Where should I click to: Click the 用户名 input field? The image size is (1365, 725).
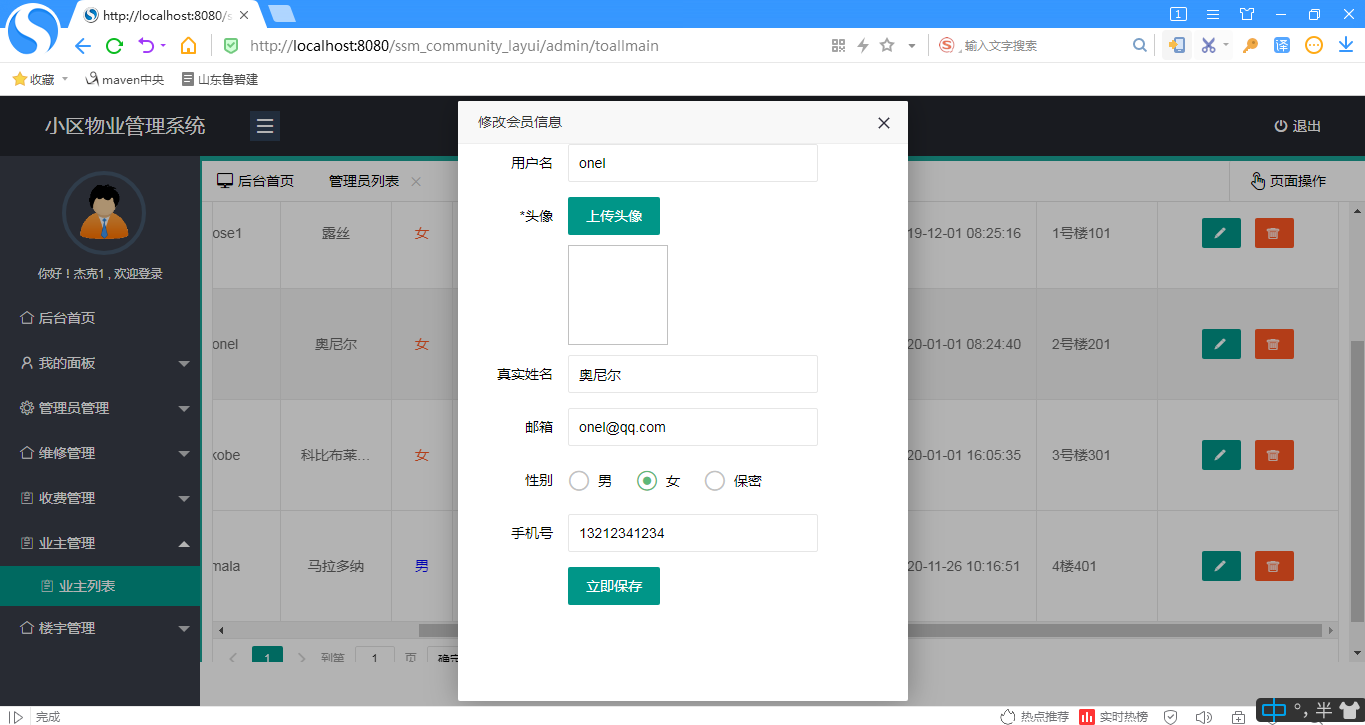click(x=693, y=163)
